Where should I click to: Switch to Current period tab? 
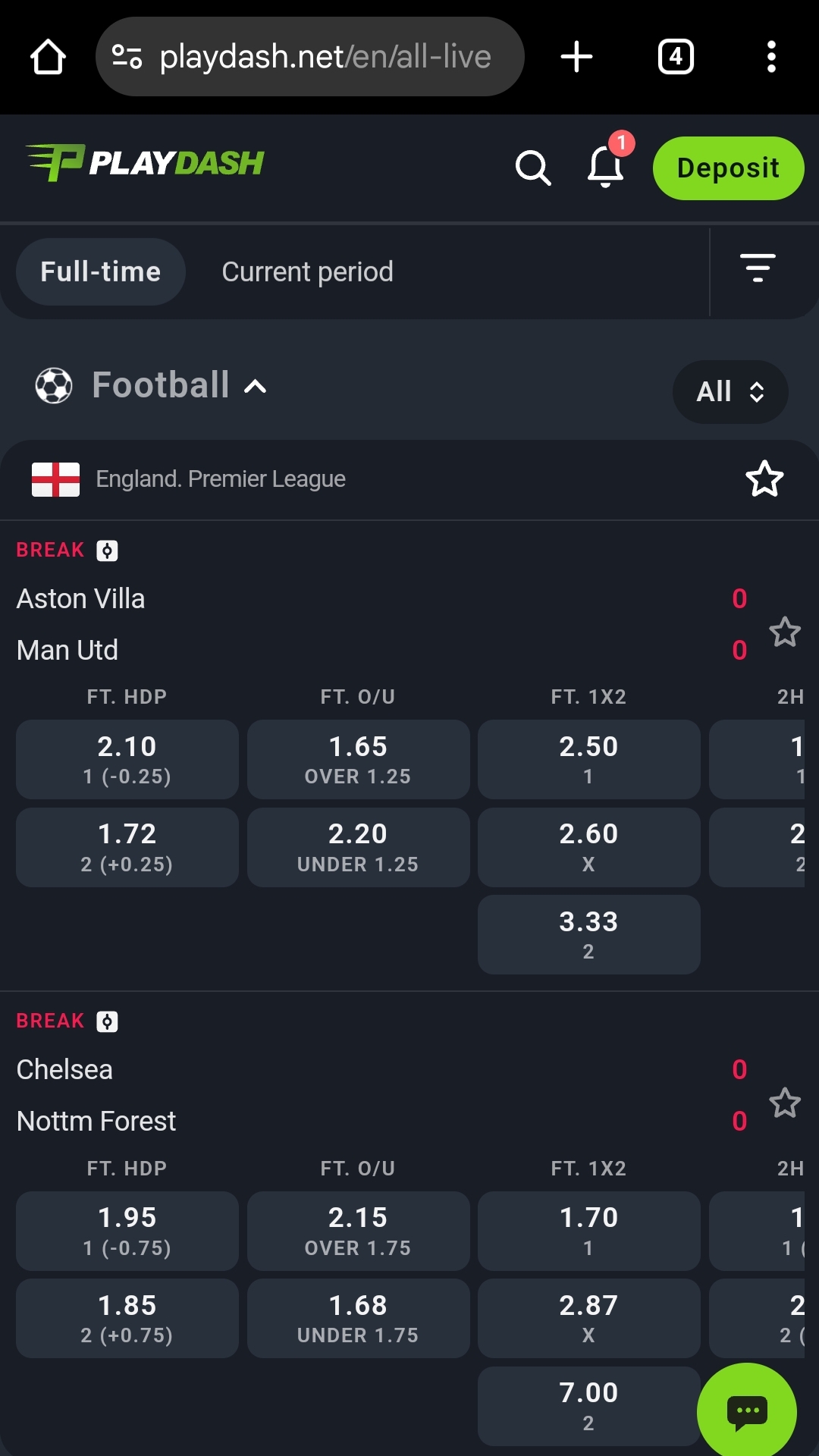point(307,272)
